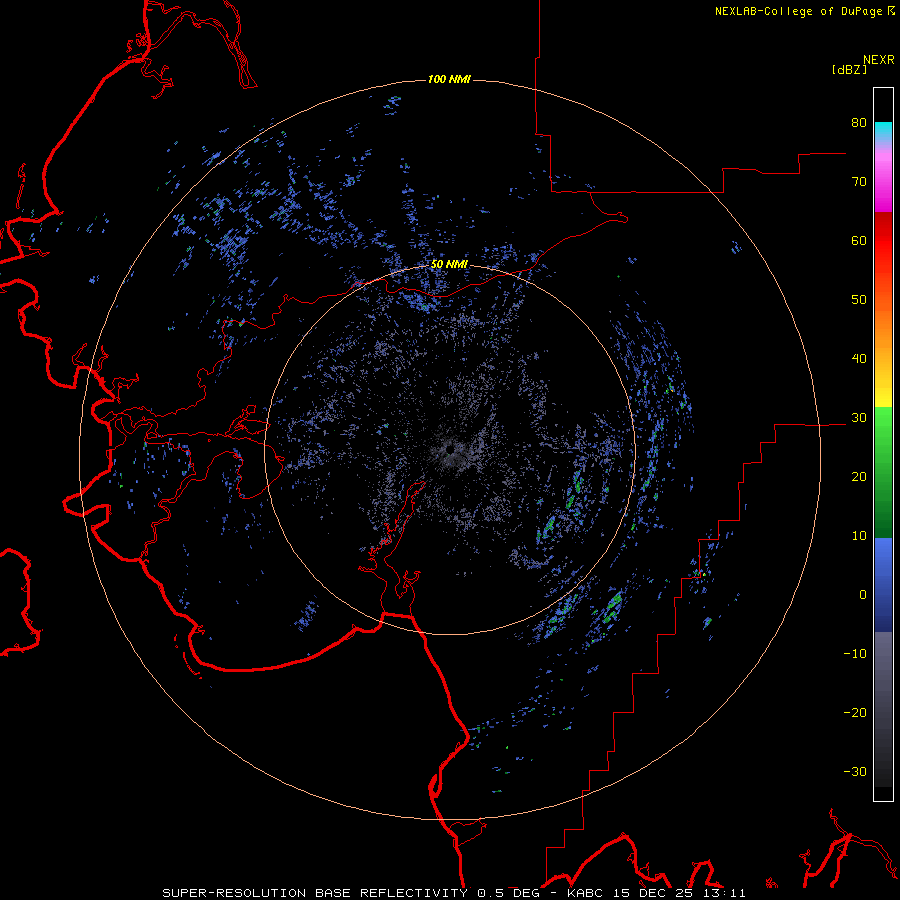Click the 50 value on dBZ scale
Image resolution: width=900 pixels, height=900 pixels.
tap(859, 300)
